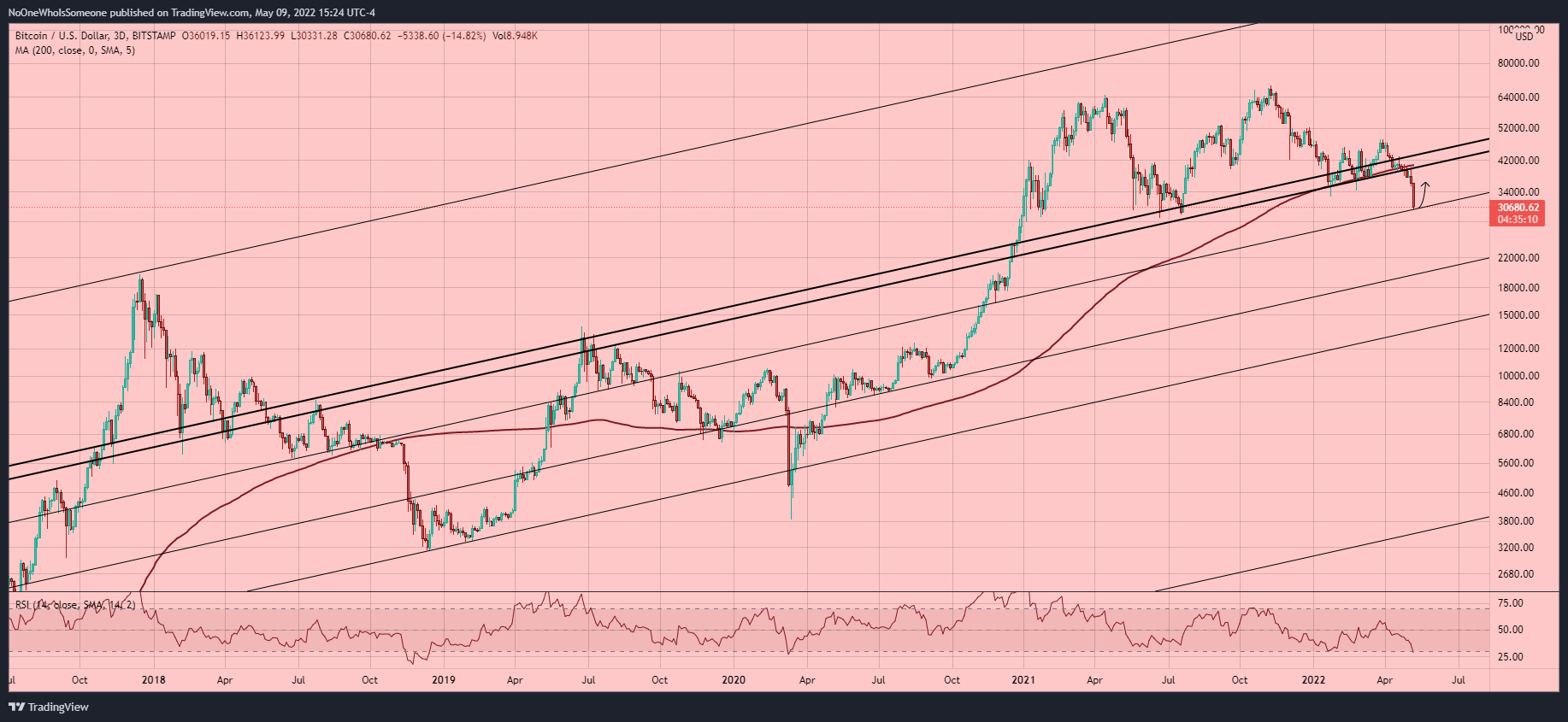Viewport: 1568px width, 722px height.
Task: Click the Bitcoin / U.S. Dollar symbol title
Action: tap(62, 36)
